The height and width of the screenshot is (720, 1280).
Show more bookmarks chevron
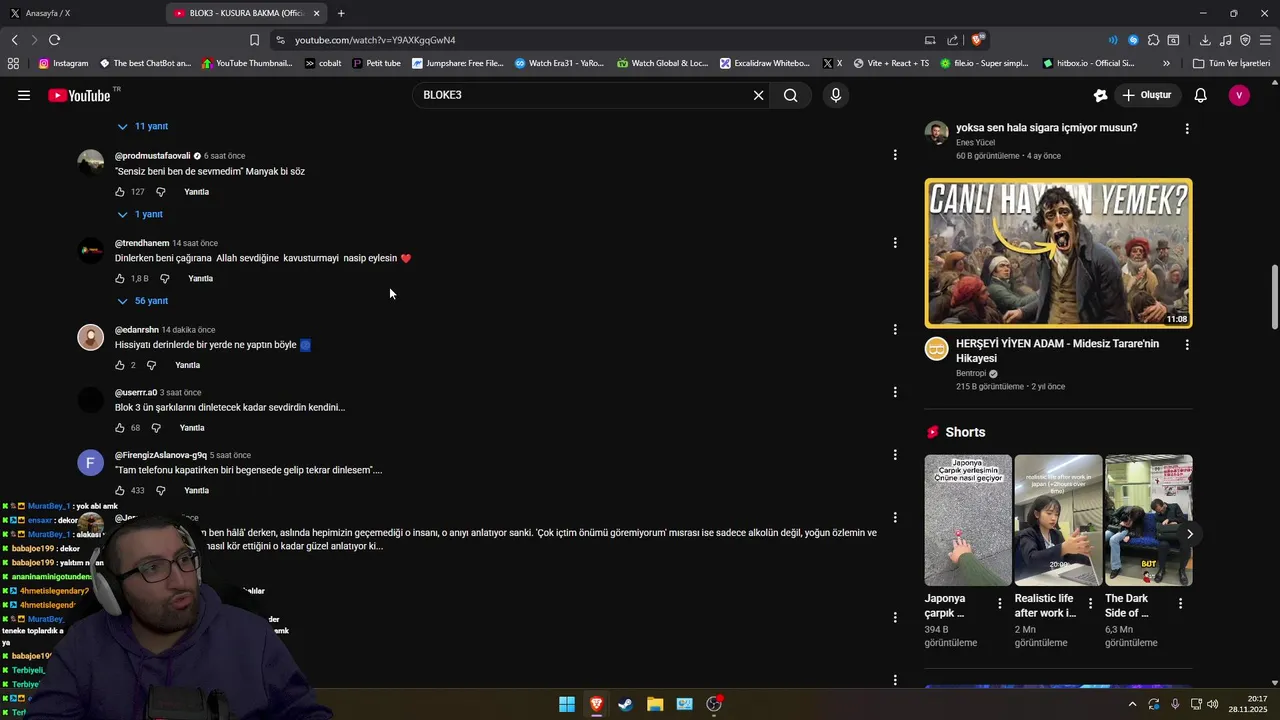pos(1166,63)
